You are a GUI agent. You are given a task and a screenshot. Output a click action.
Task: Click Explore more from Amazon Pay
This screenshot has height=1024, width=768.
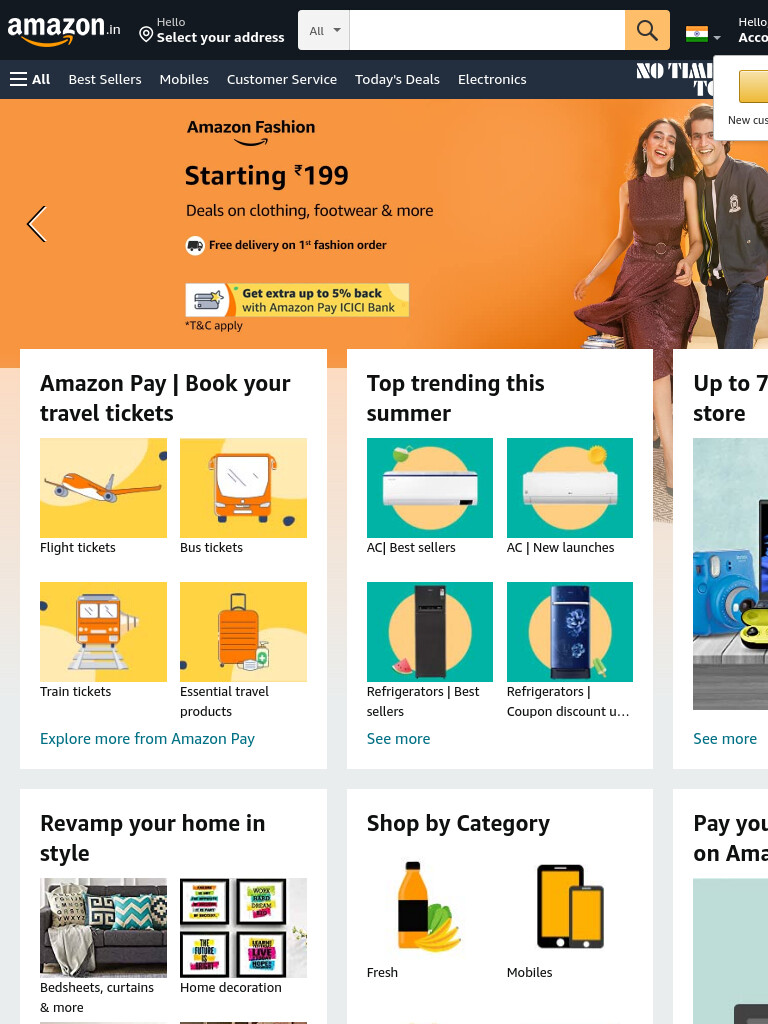148,739
